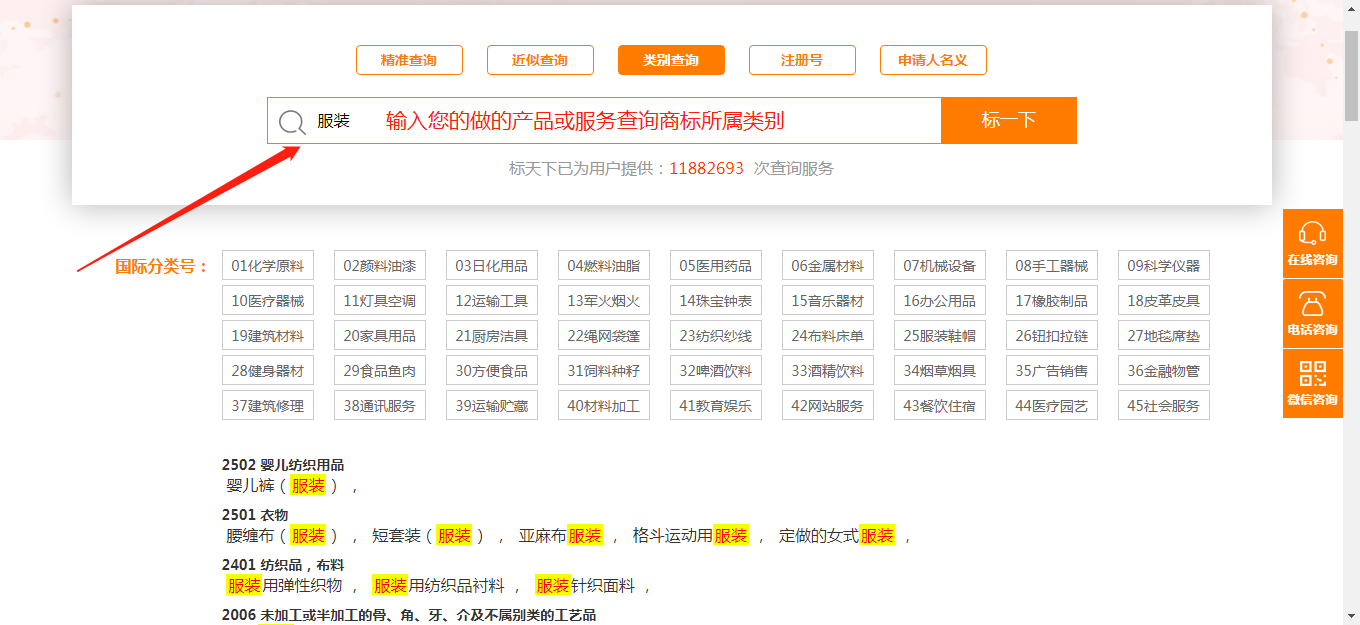Click the online consultation headset icon
This screenshot has width=1360, height=625.
click(1312, 240)
